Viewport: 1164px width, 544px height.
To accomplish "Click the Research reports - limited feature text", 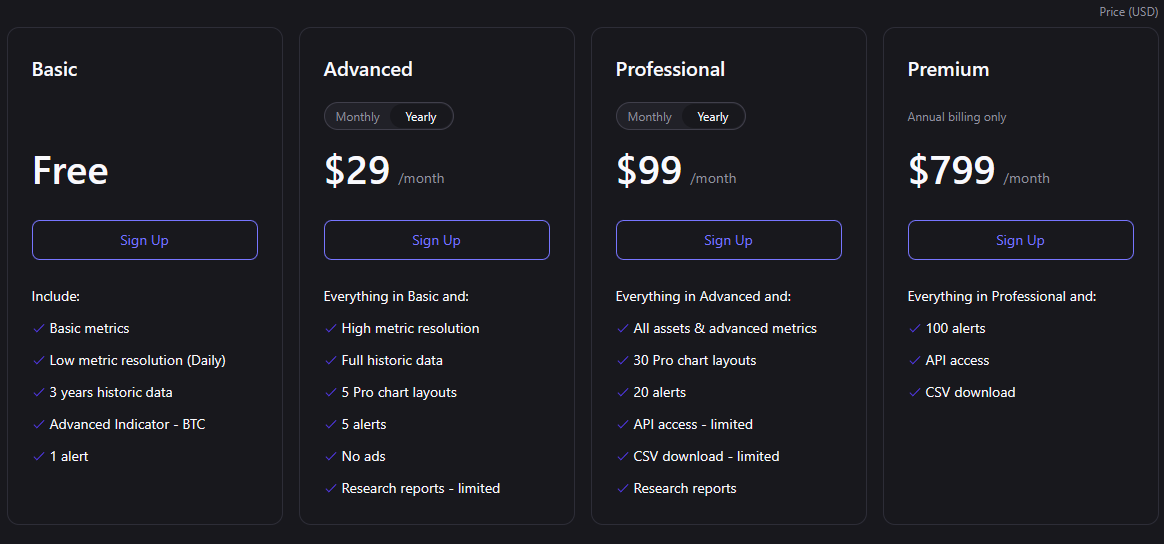I will [420, 488].
